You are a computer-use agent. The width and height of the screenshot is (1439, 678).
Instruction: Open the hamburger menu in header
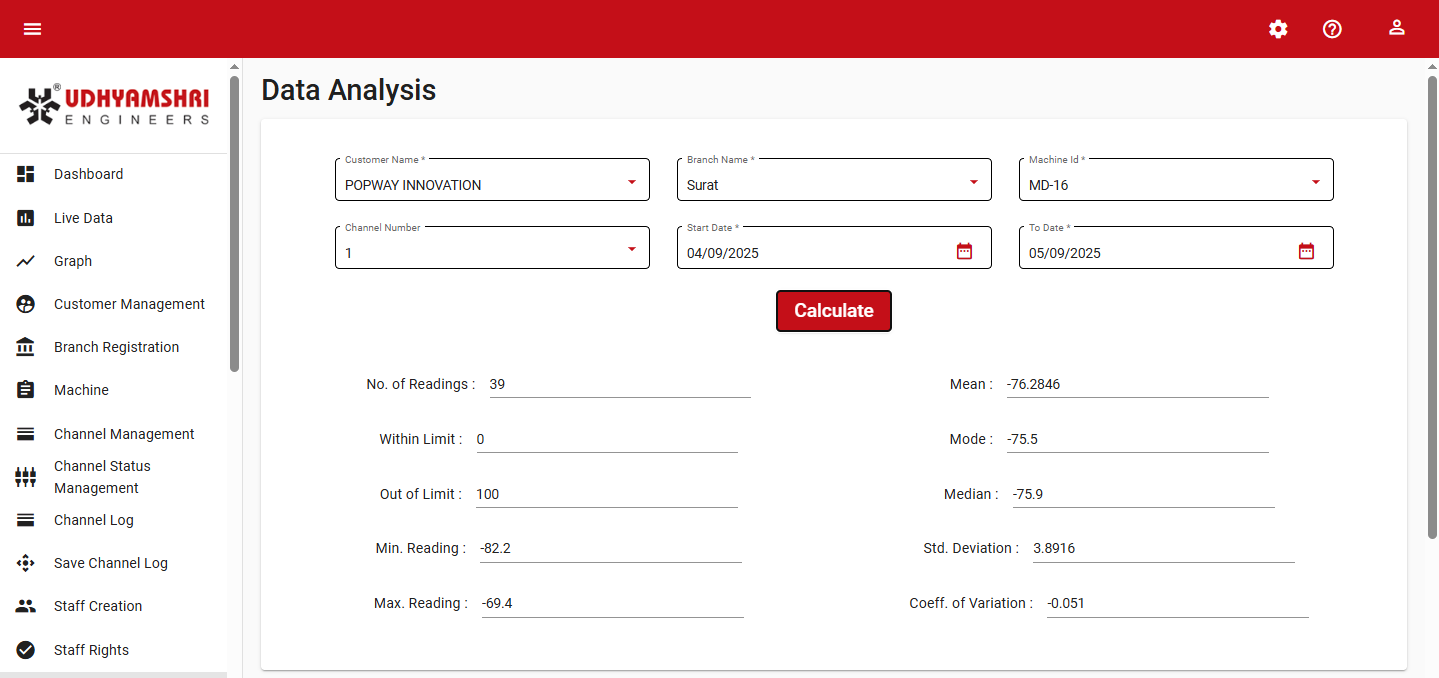click(x=33, y=29)
